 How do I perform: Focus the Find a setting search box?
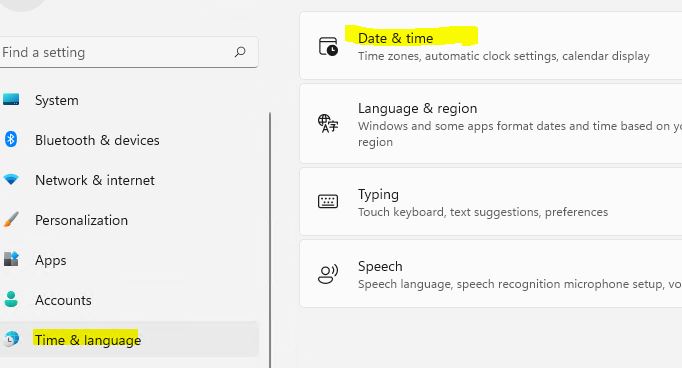tap(129, 52)
